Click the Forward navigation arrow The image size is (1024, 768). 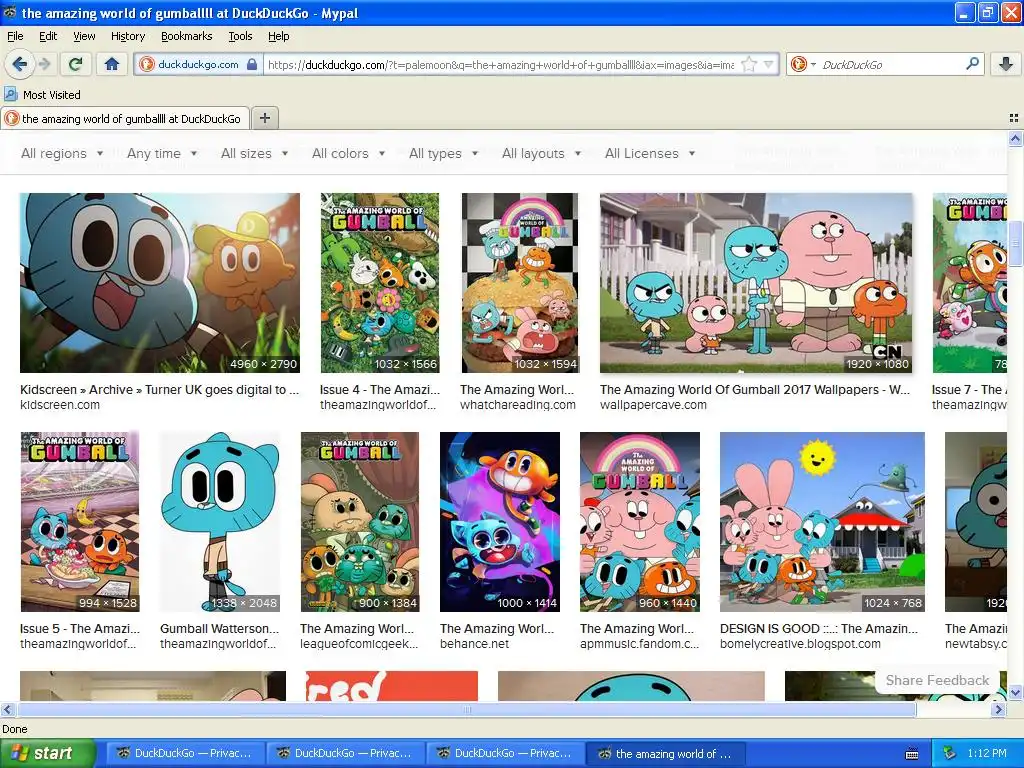coord(44,64)
